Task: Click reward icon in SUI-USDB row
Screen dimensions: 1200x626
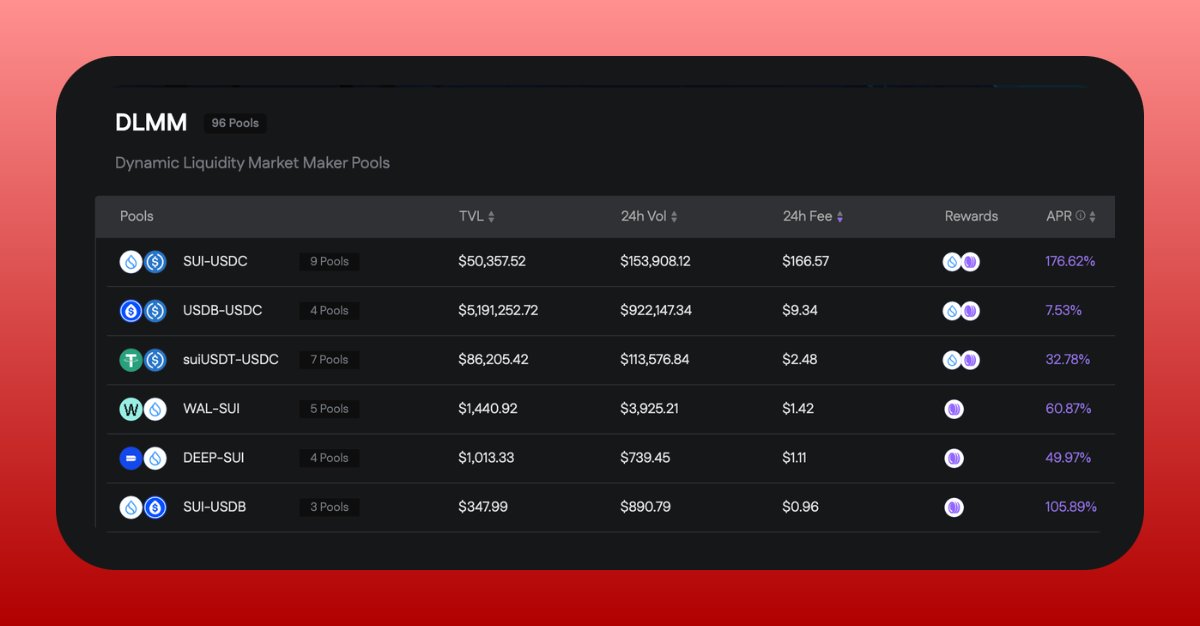Action: (x=954, y=507)
